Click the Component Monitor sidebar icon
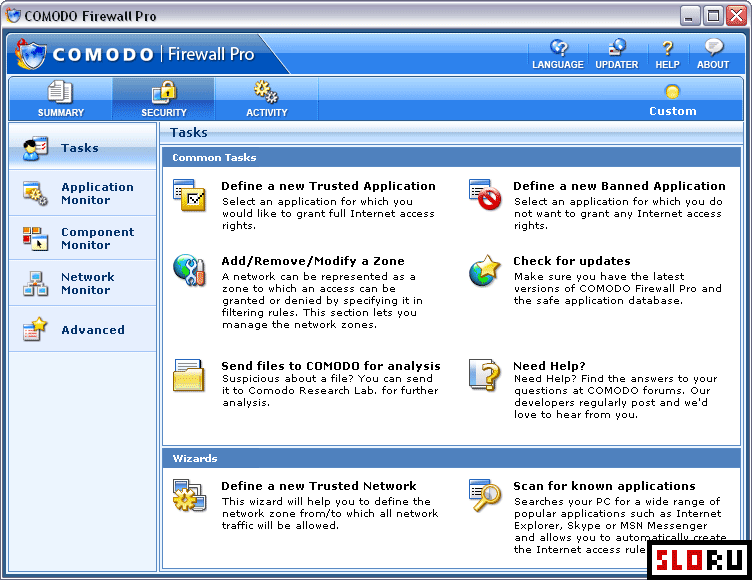Screen dimensions: 752x580 [x=35, y=238]
